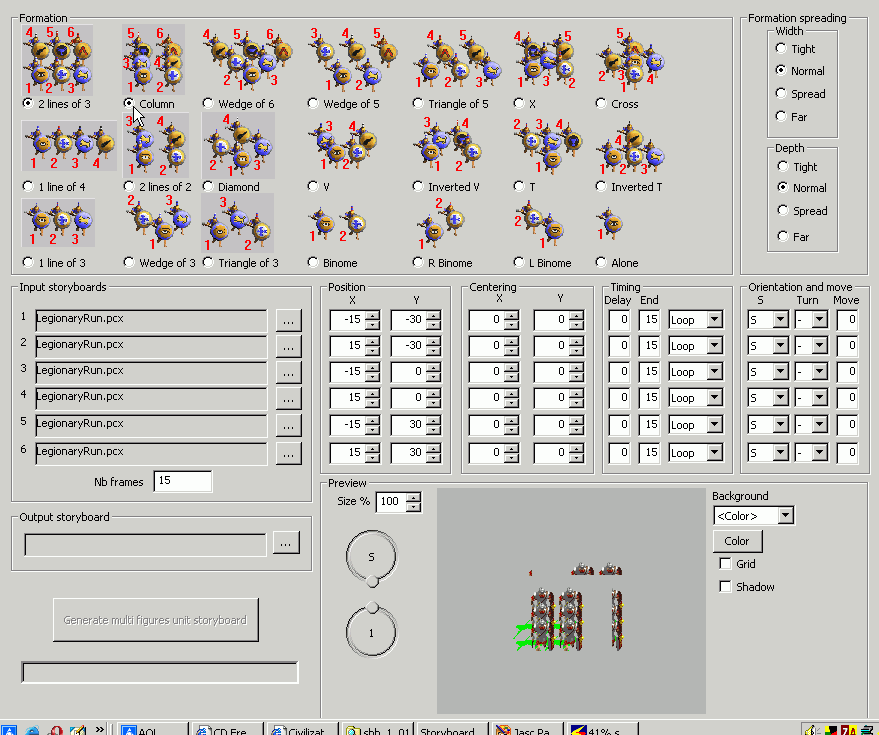Click the S orientation dial in Preview
This screenshot has width=879, height=735.
(x=371, y=557)
